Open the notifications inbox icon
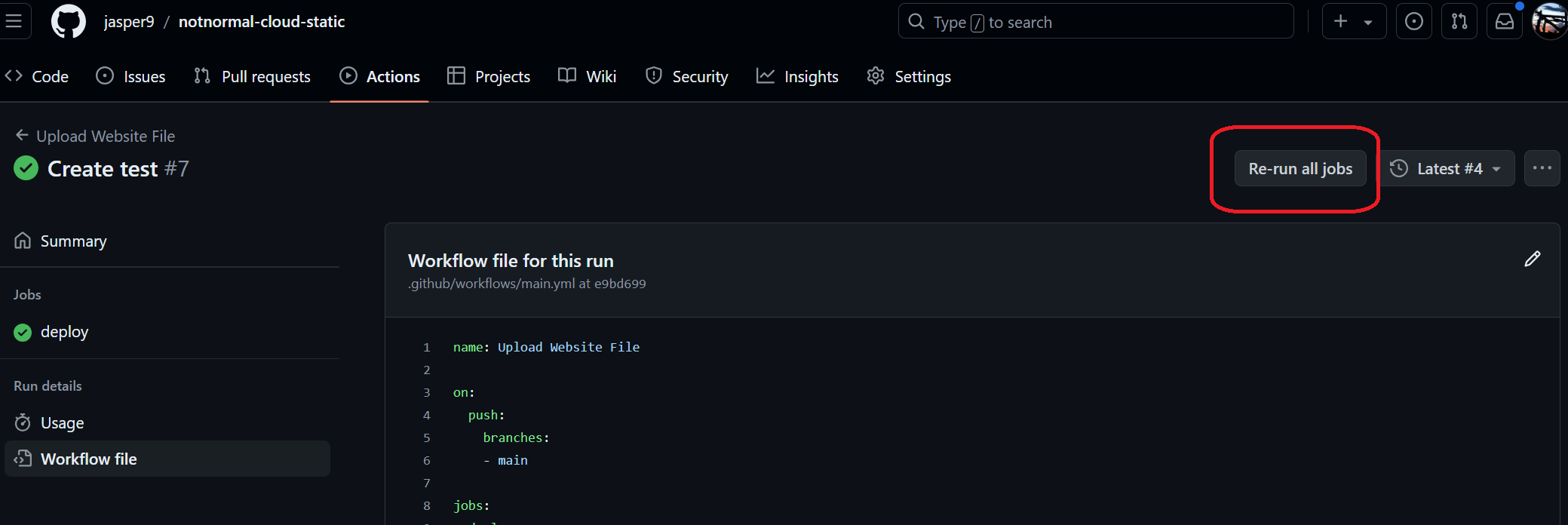Viewport: 1568px width, 525px height. pyautogui.click(x=1504, y=21)
